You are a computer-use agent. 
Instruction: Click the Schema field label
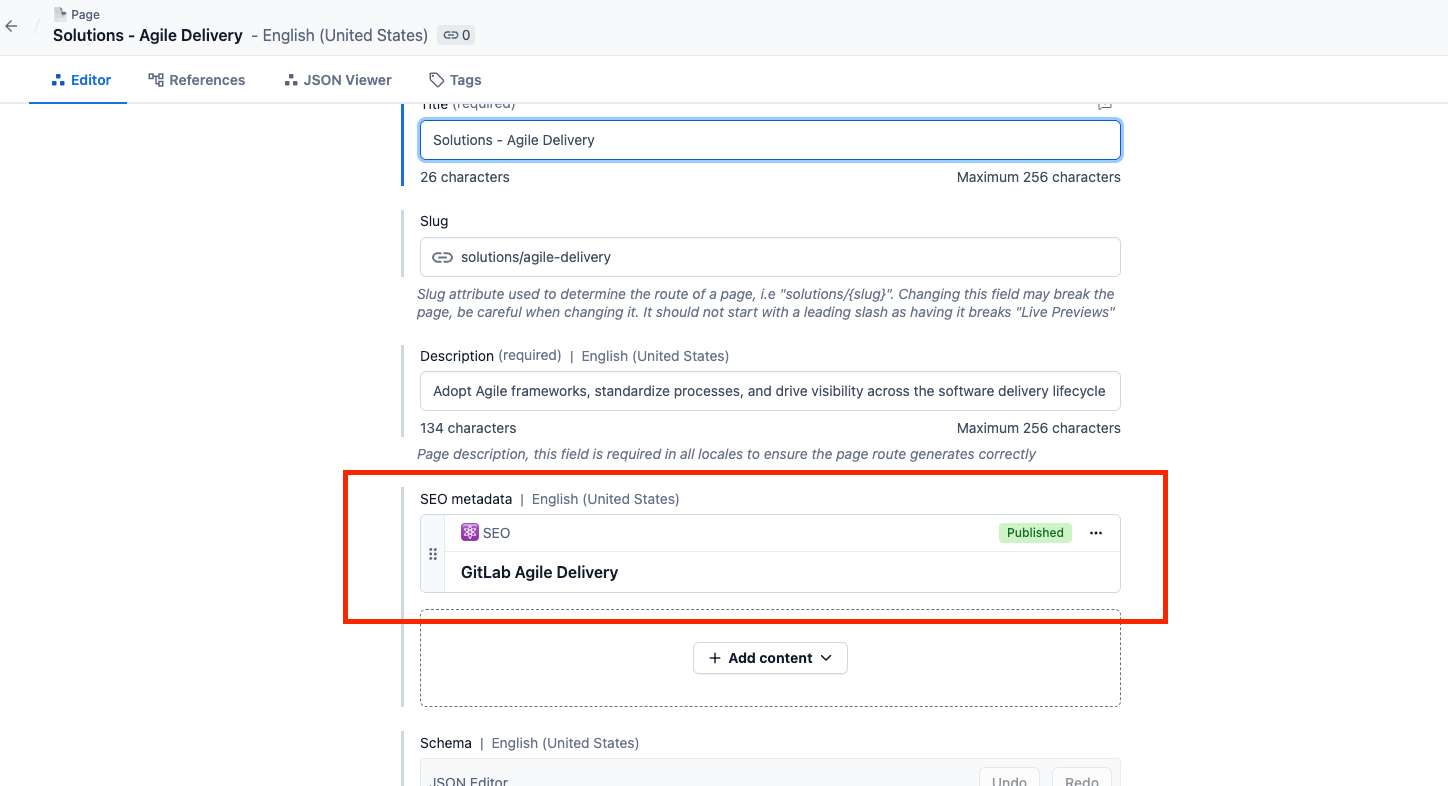446,743
